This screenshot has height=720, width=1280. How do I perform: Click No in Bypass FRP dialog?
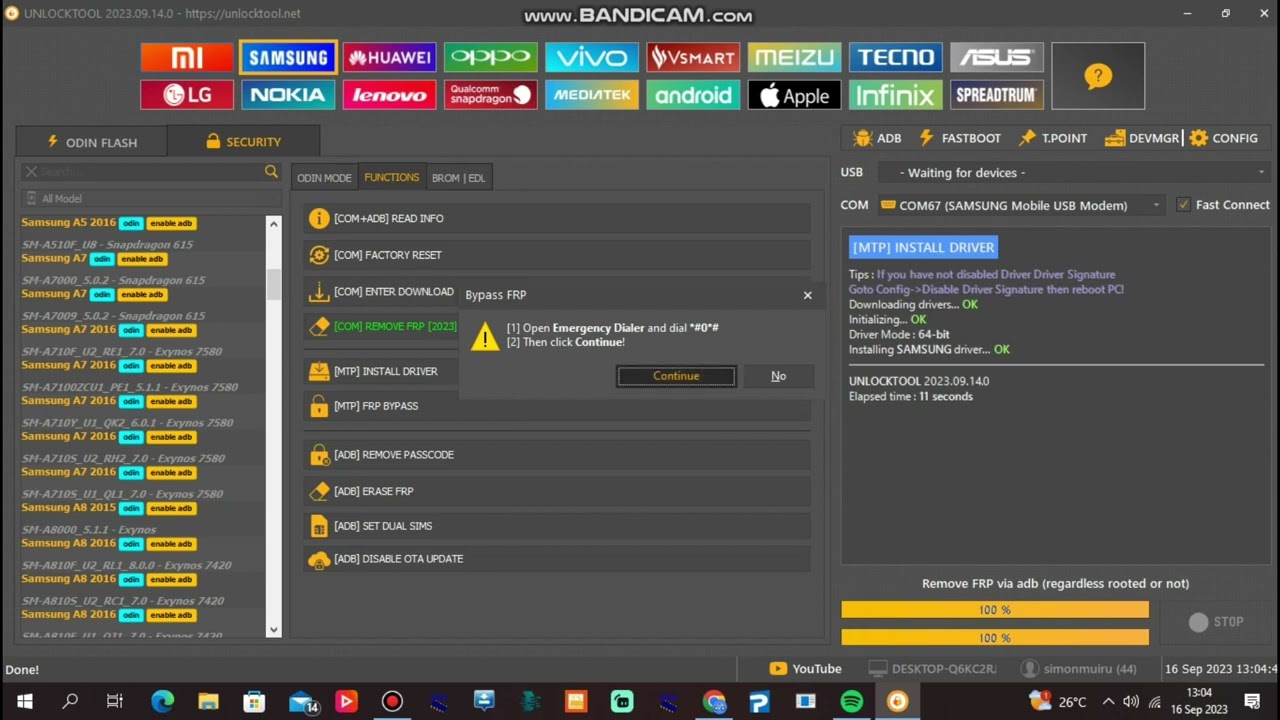[778, 376]
